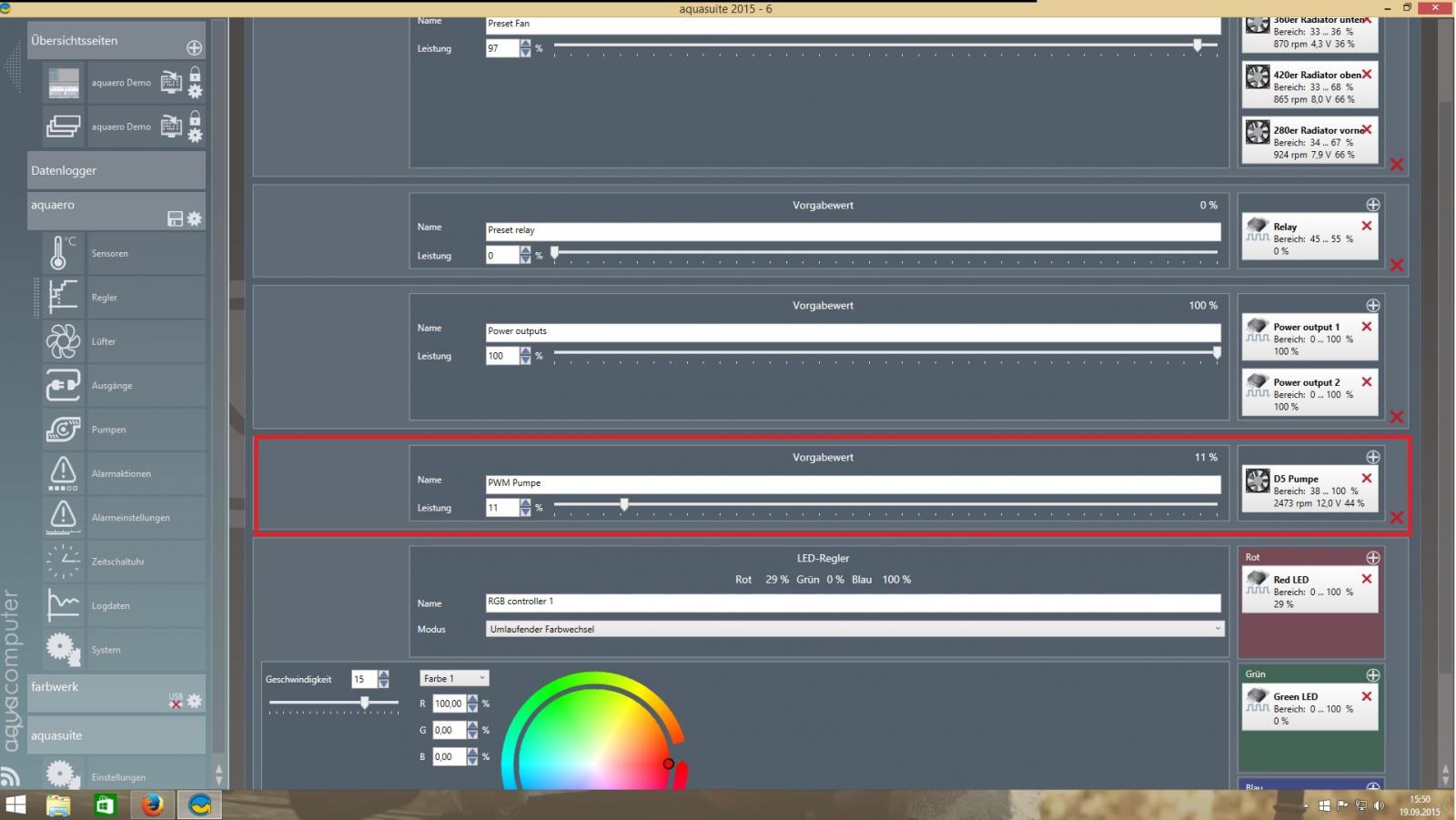Select the farbwerk device section

(116, 693)
